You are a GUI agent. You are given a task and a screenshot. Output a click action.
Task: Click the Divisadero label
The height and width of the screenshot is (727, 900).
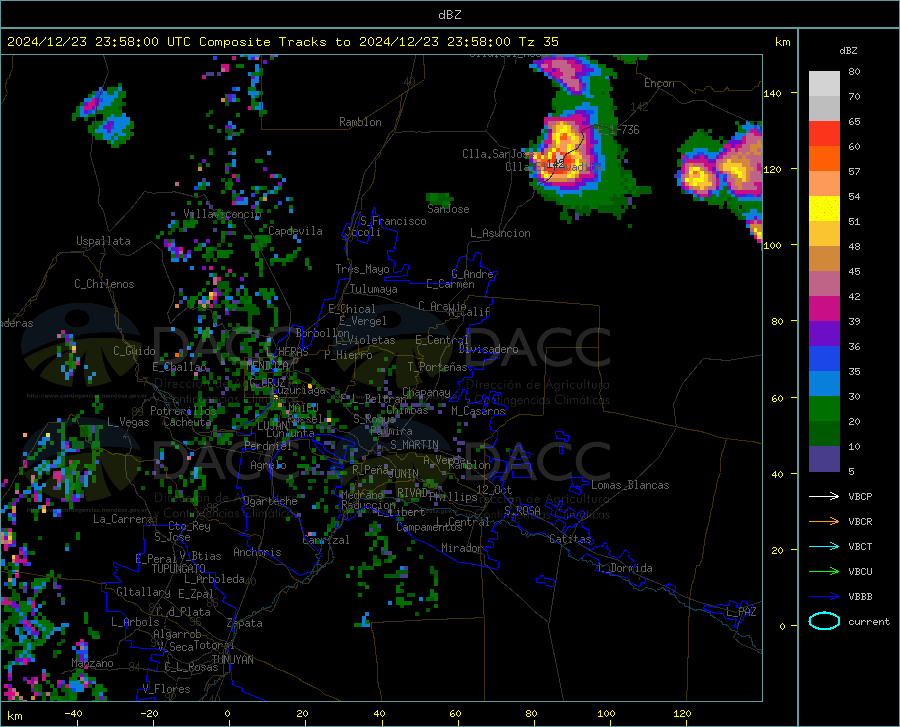(x=488, y=349)
